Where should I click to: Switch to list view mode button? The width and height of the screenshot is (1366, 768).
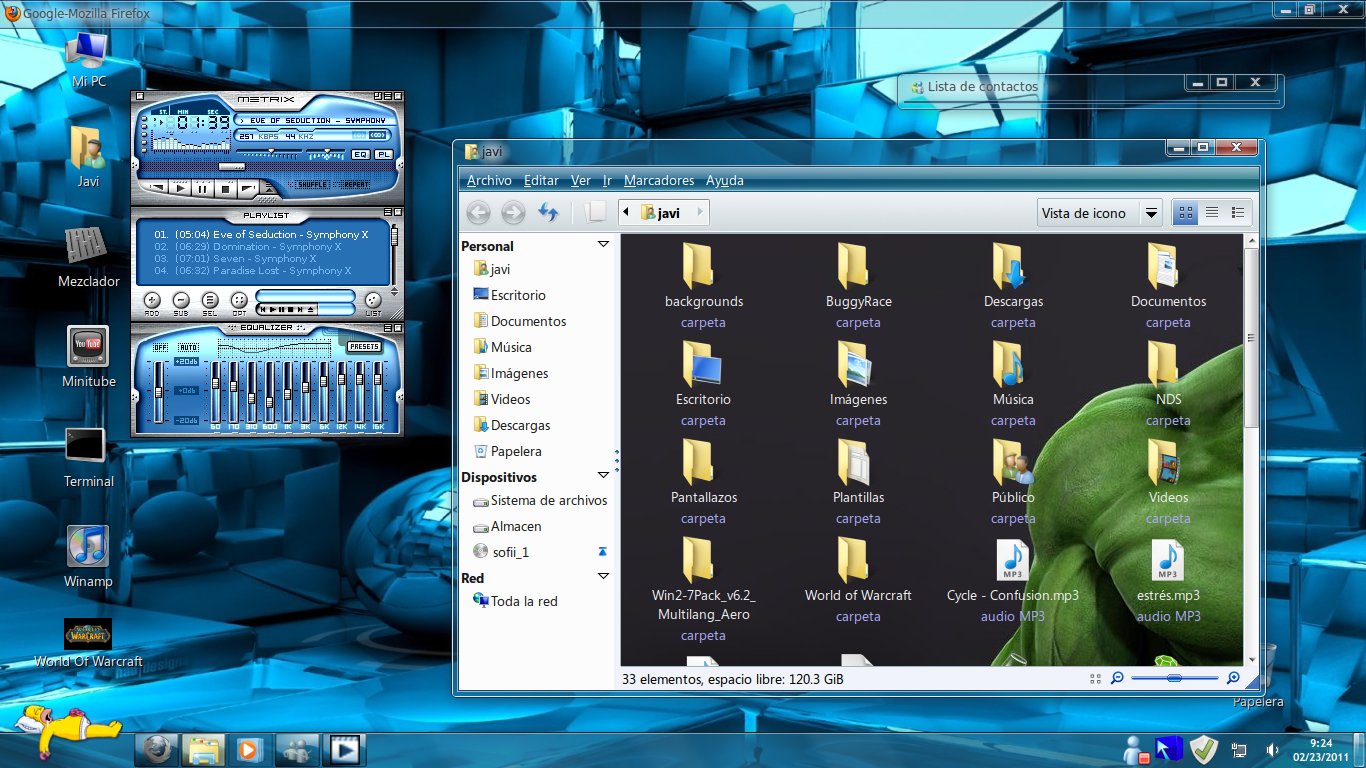(x=1212, y=213)
